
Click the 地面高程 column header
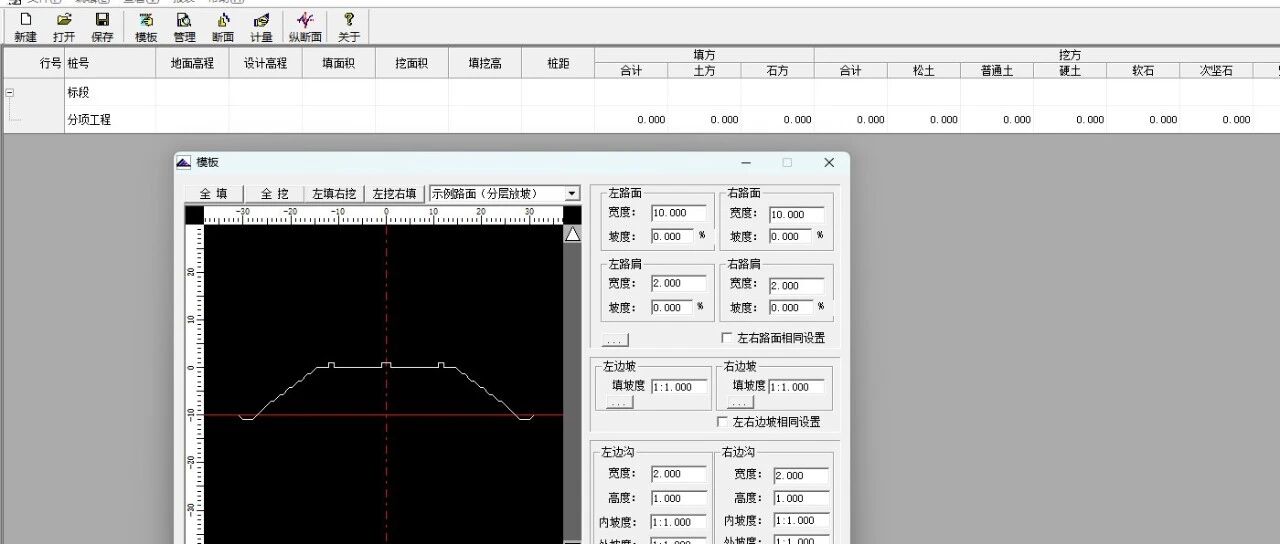point(192,63)
